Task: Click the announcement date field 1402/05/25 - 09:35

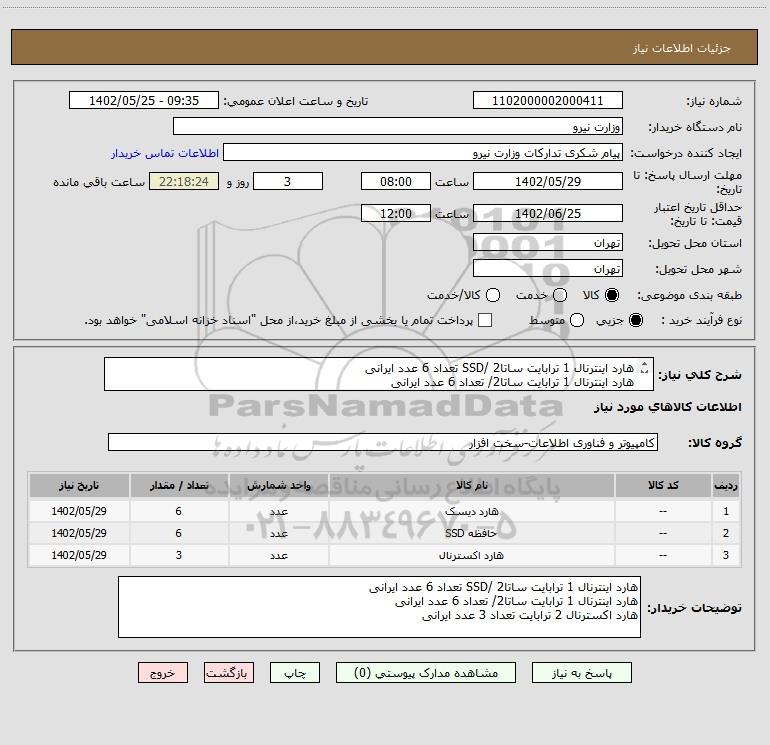Action: point(144,100)
